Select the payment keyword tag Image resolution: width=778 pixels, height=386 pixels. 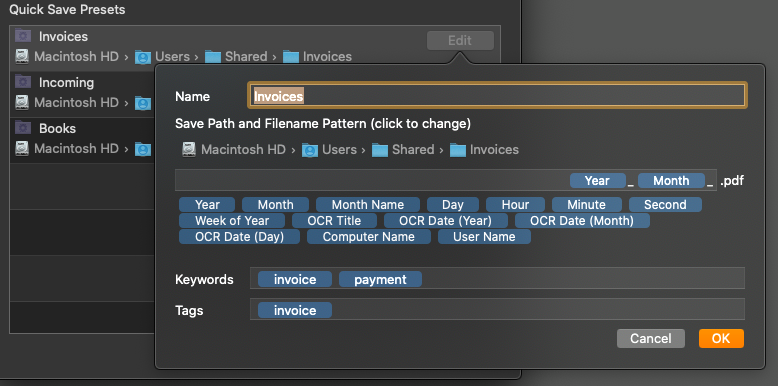(380, 279)
